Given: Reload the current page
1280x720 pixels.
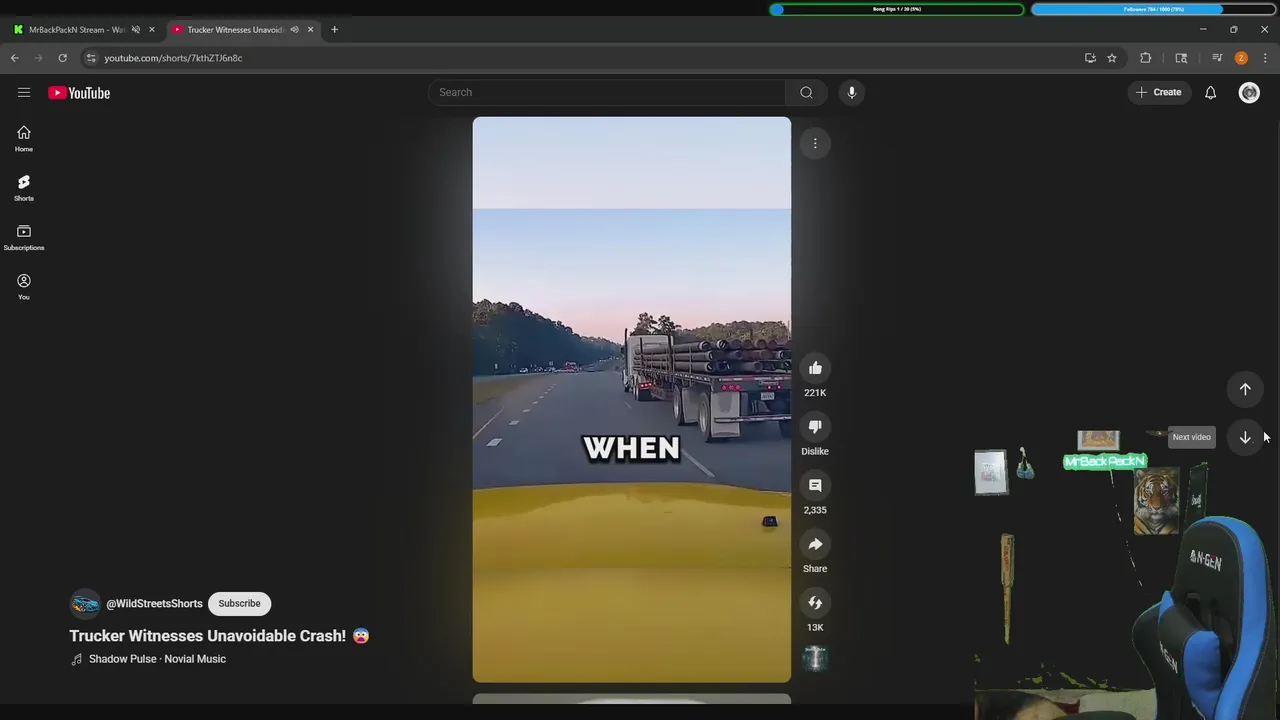Looking at the screenshot, I should 62,58.
